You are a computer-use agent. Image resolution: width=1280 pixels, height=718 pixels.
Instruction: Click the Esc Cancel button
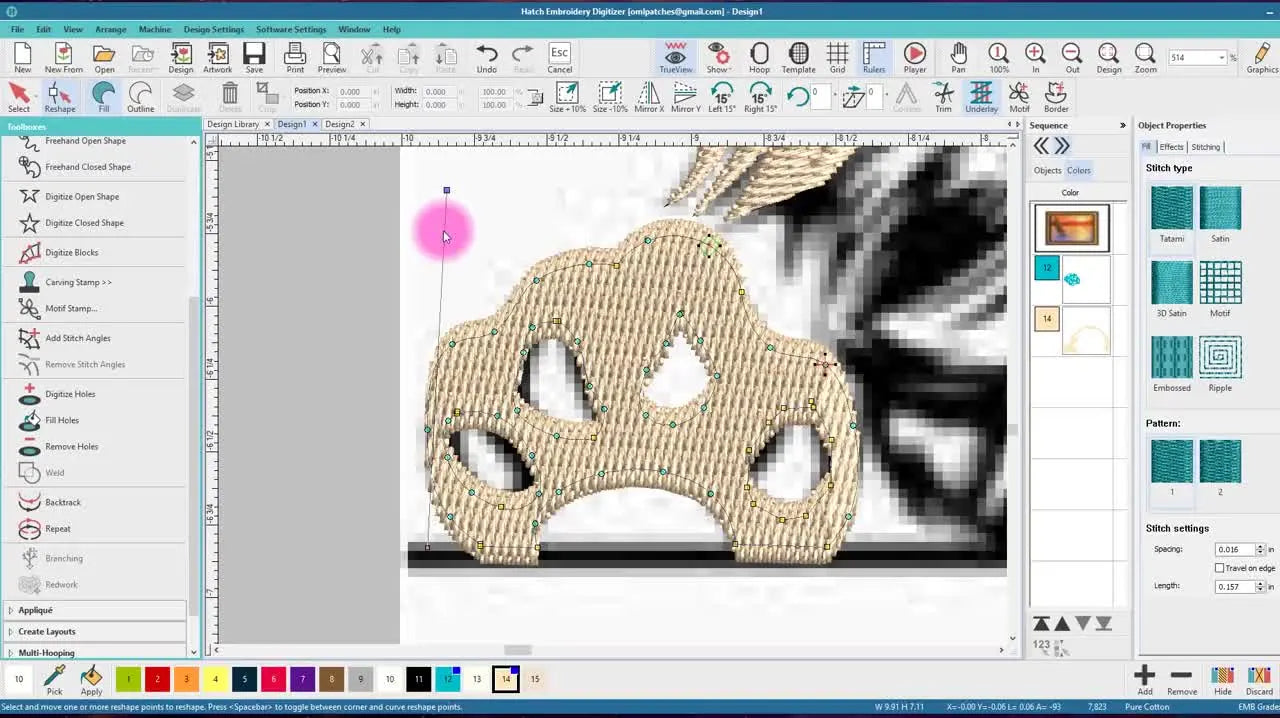point(559,58)
